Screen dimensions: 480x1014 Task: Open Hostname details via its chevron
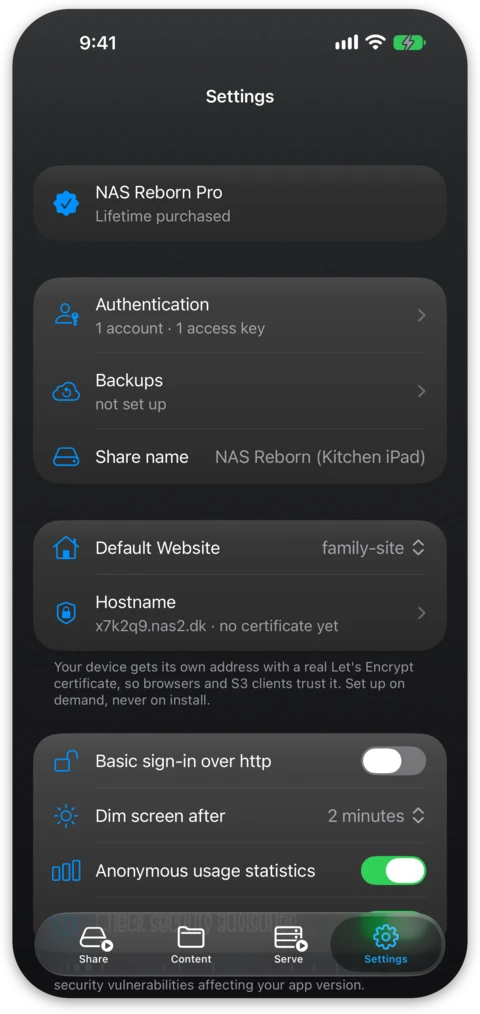point(421,613)
